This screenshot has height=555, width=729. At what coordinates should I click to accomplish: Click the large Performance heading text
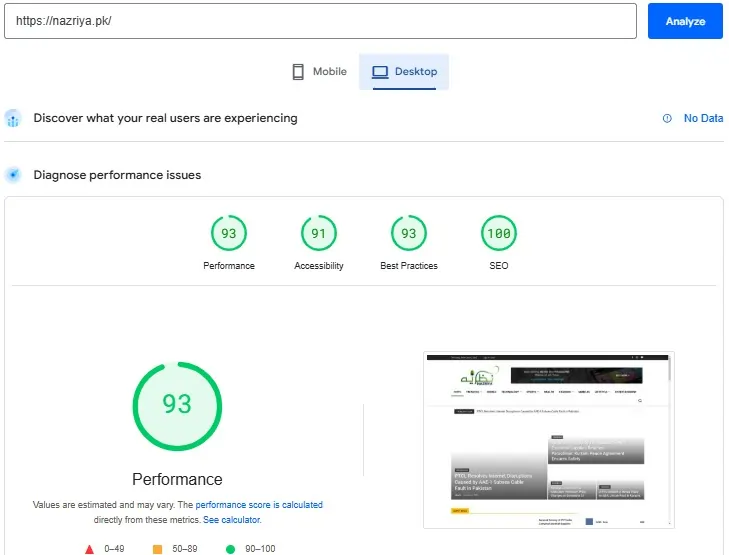177,479
